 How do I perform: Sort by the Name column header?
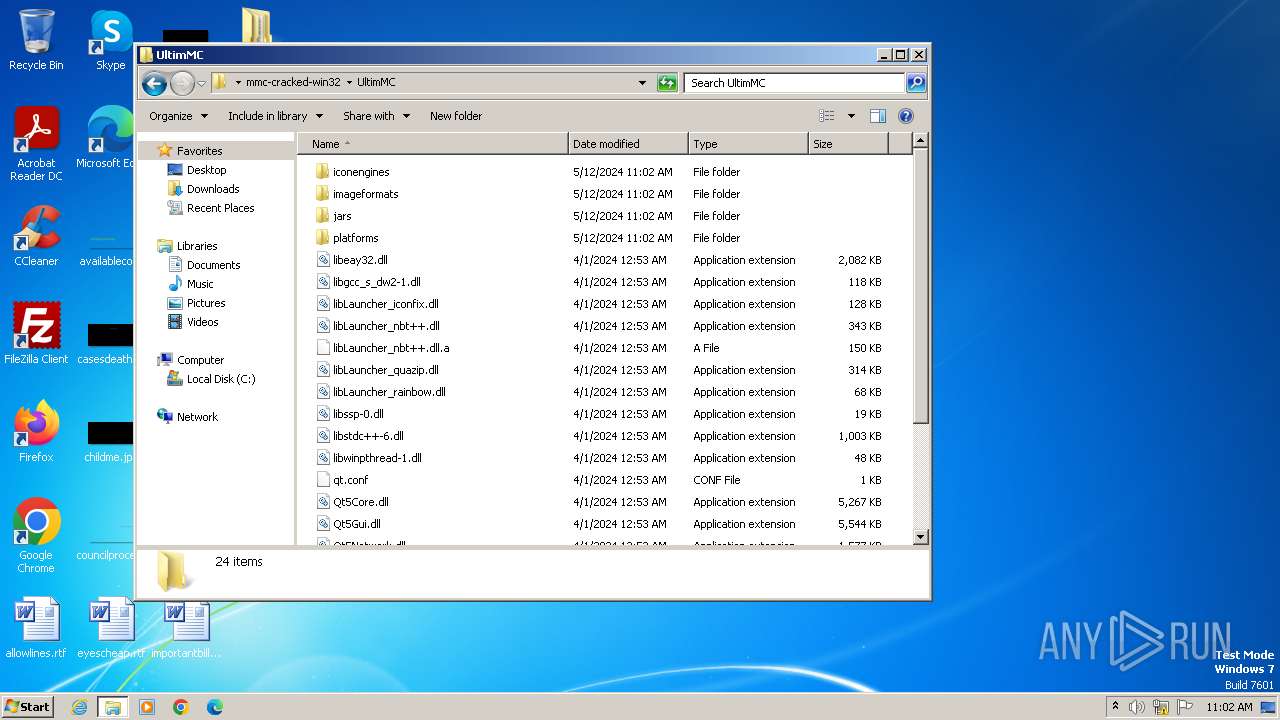pos(432,144)
